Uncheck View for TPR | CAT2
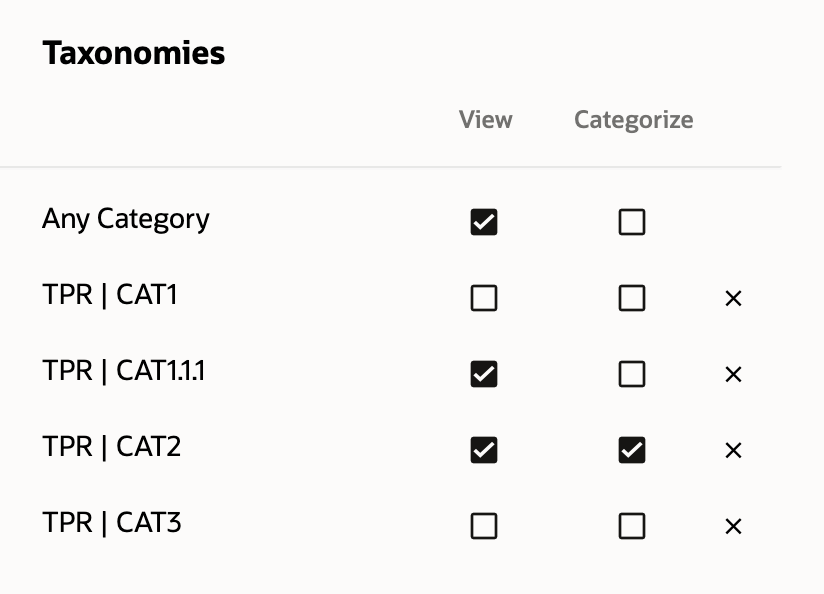 coord(484,450)
